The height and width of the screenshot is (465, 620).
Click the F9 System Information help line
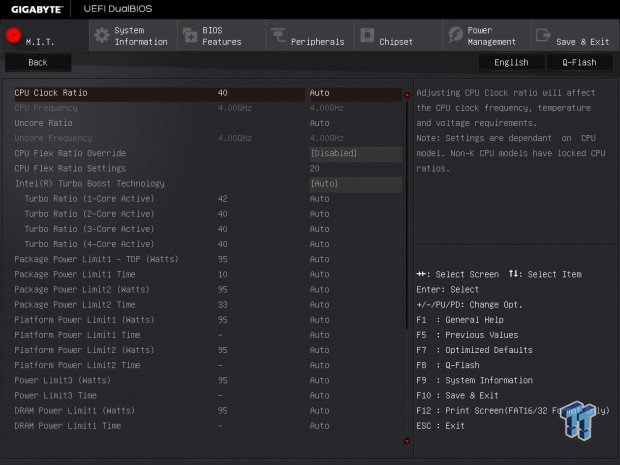click(x=474, y=380)
